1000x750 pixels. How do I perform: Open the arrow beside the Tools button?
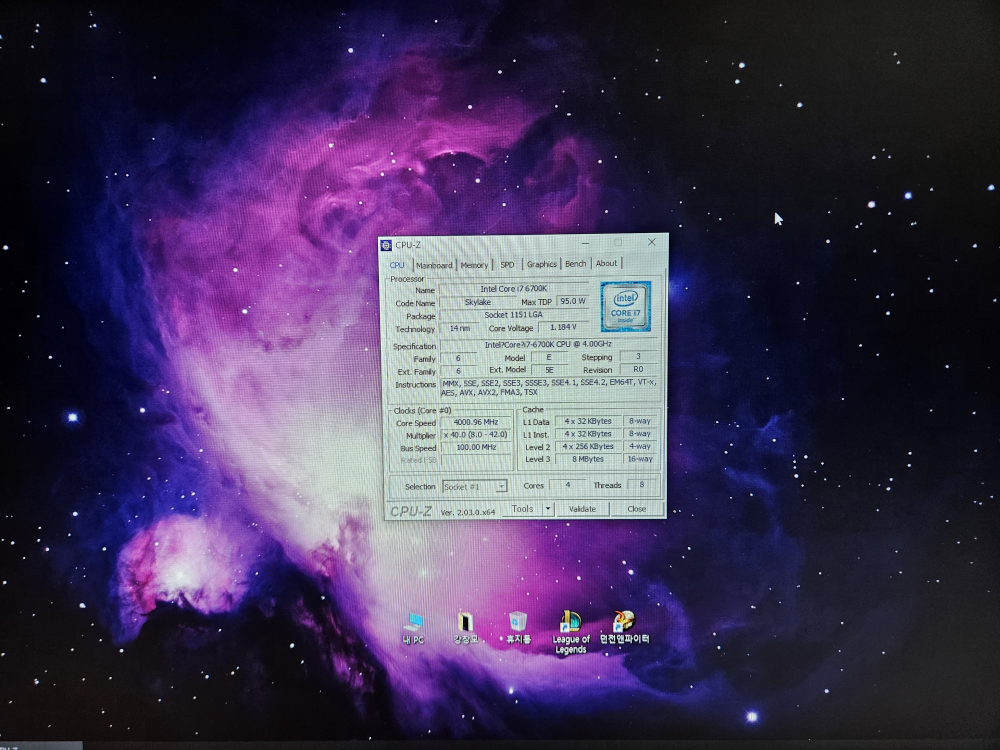pyautogui.click(x=548, y=509)
